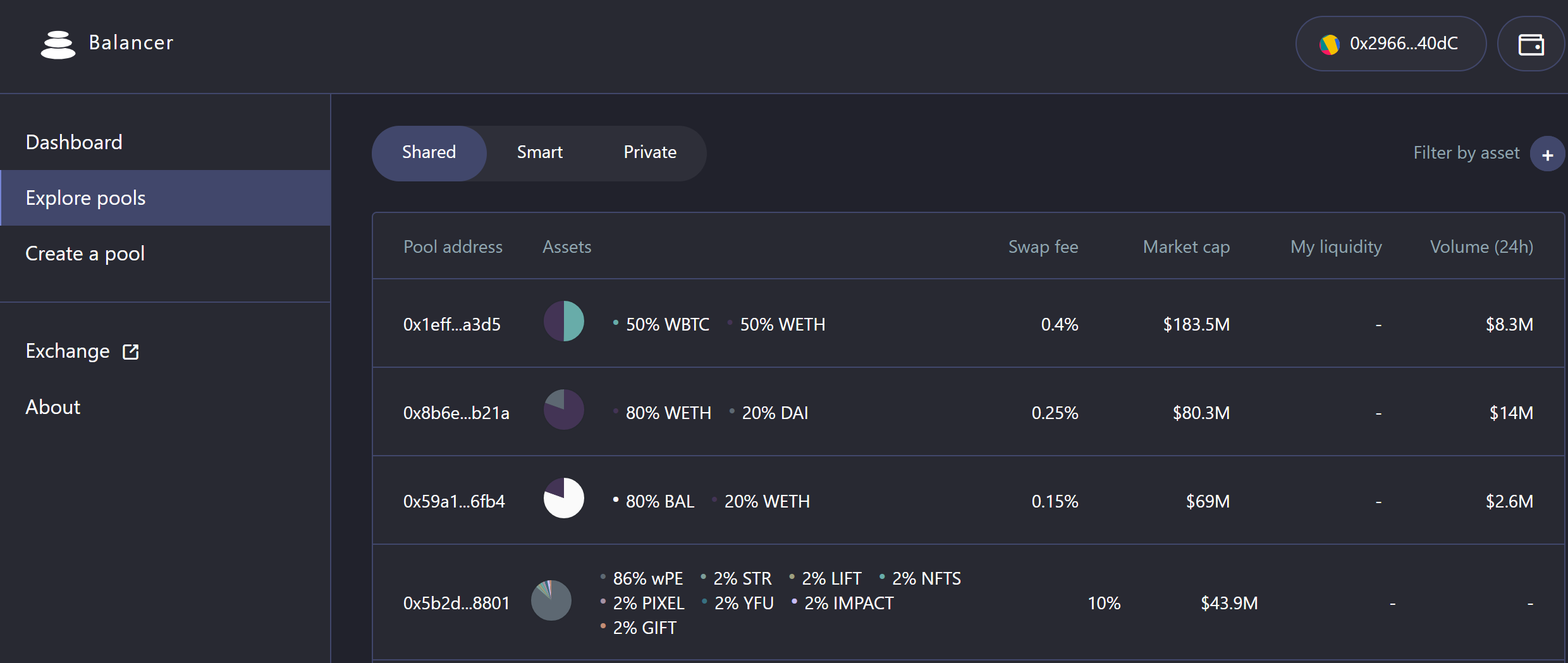Viewport: 1568px width, 663px height.
Task: Click the 0.4% swap fee value
Action: pos(1060,324)
